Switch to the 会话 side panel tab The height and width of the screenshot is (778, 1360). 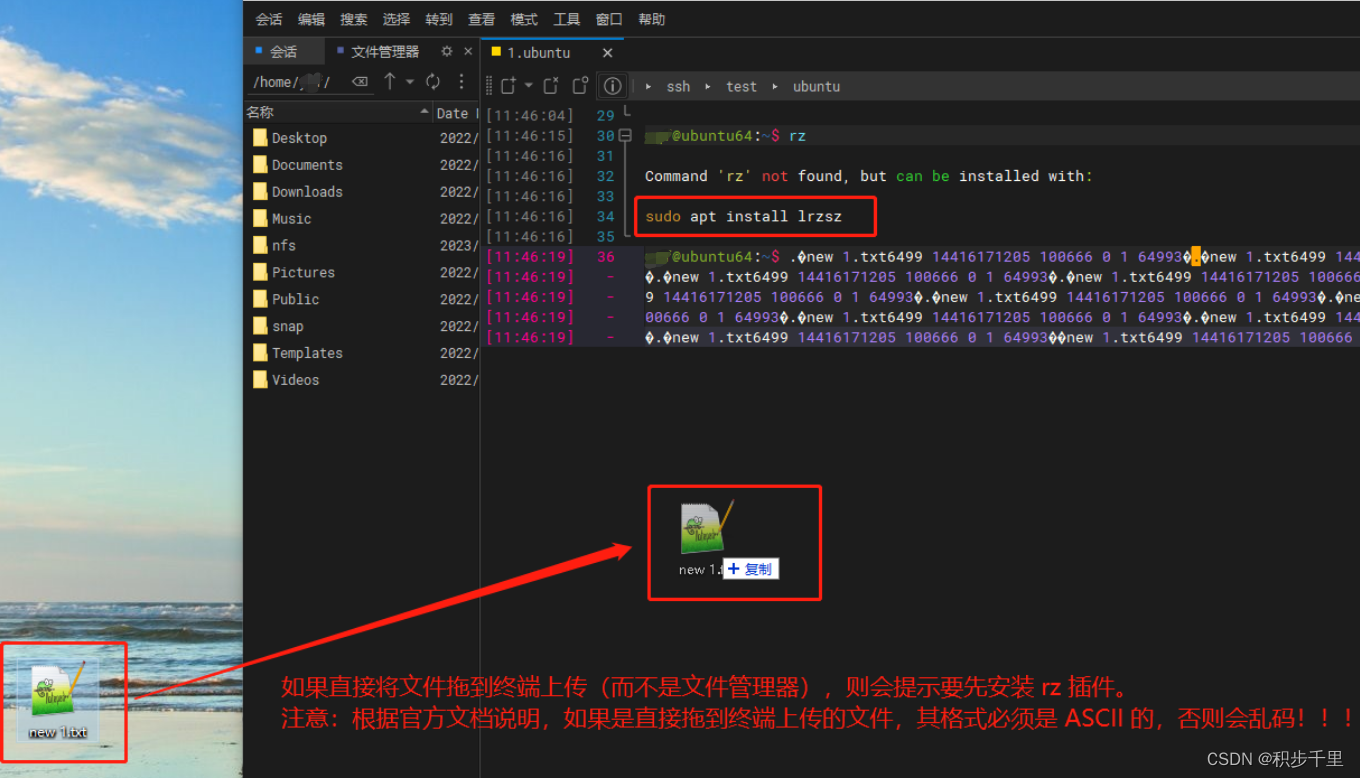click(284, 51)
